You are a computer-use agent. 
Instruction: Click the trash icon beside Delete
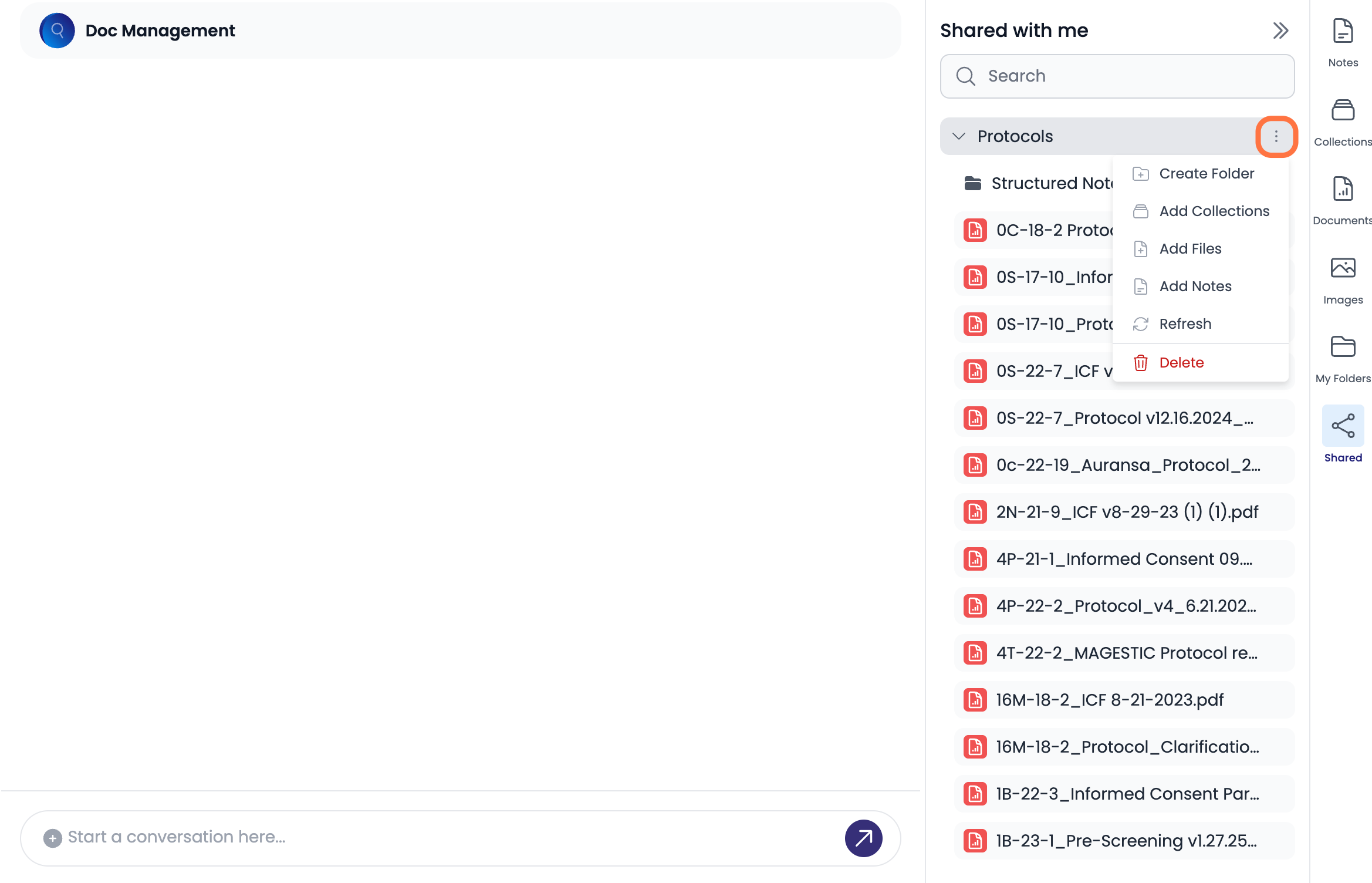point(1140,363)
